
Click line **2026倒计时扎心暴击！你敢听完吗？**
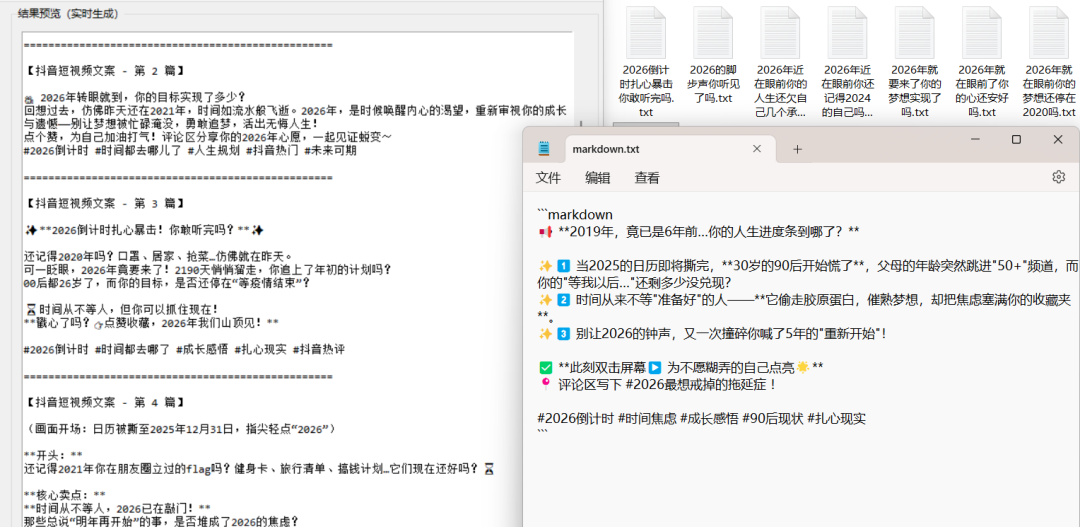point(145,229)
